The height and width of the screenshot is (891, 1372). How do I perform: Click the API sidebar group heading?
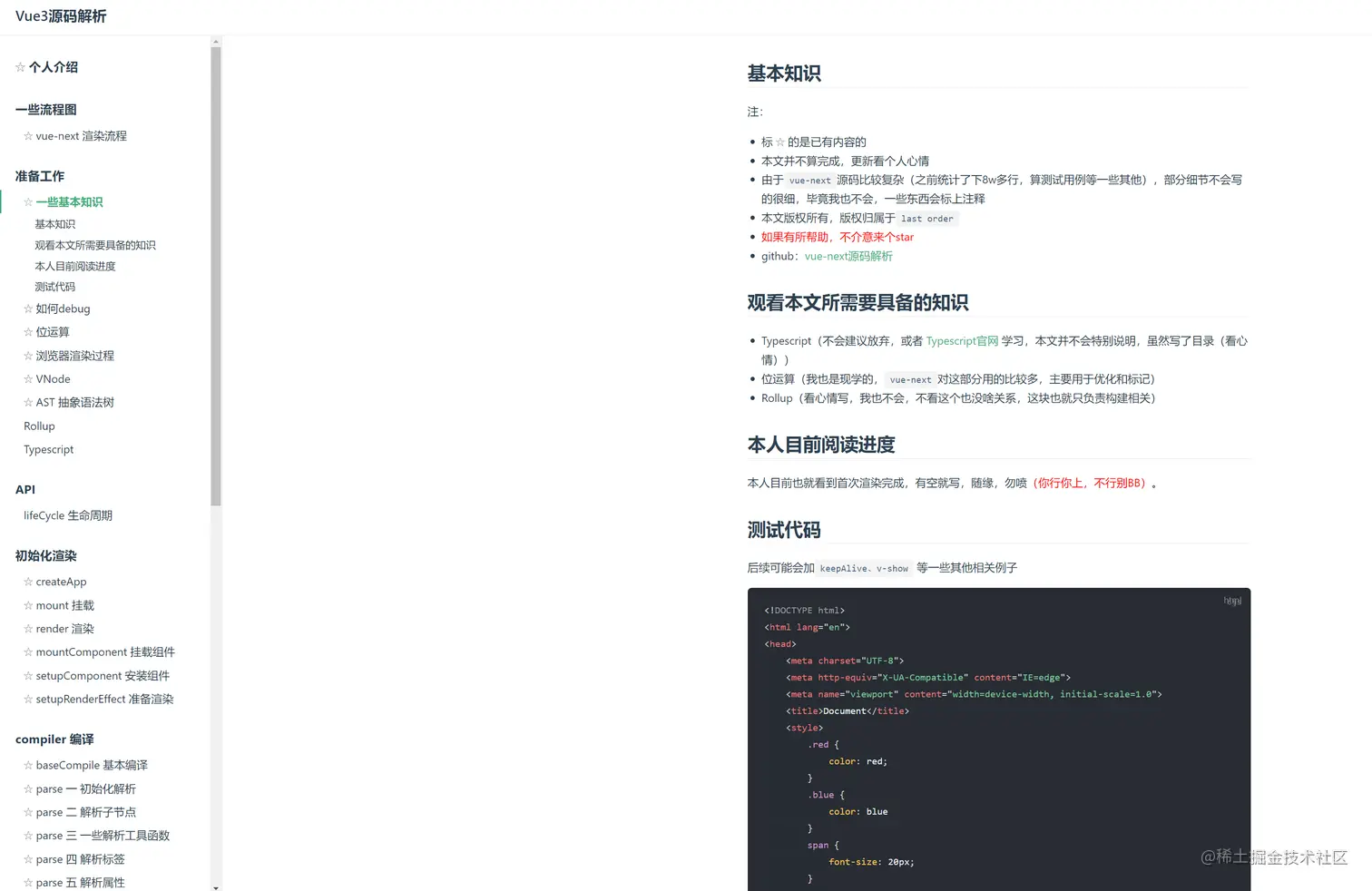25,490
